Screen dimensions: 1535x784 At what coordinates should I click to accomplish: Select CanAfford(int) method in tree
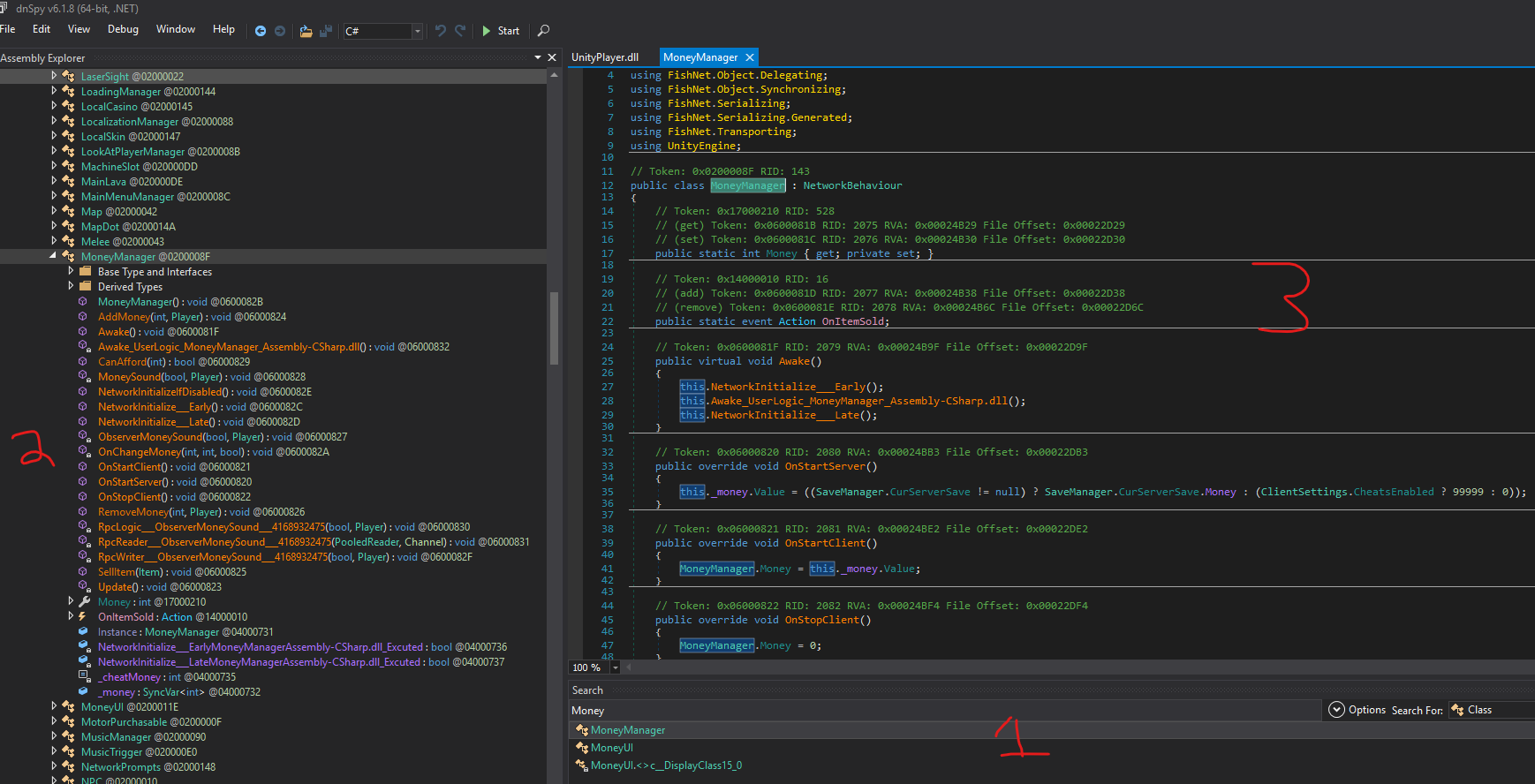pos(174,362)
